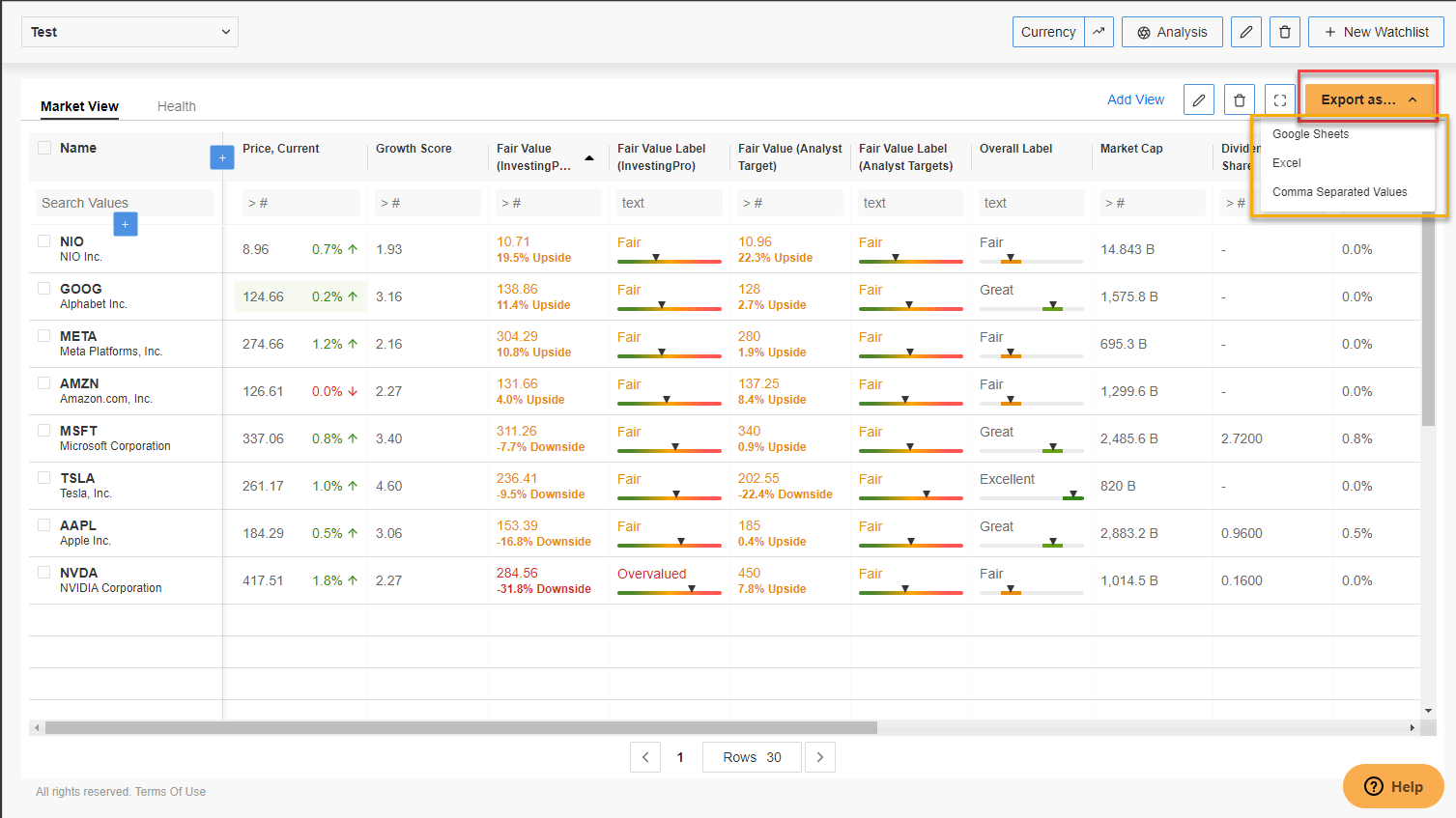Click the chart trend icon beside Currency
The width and height of the screenshot is (1456, 818).
pyautogui.click(x=1099, y=32)
